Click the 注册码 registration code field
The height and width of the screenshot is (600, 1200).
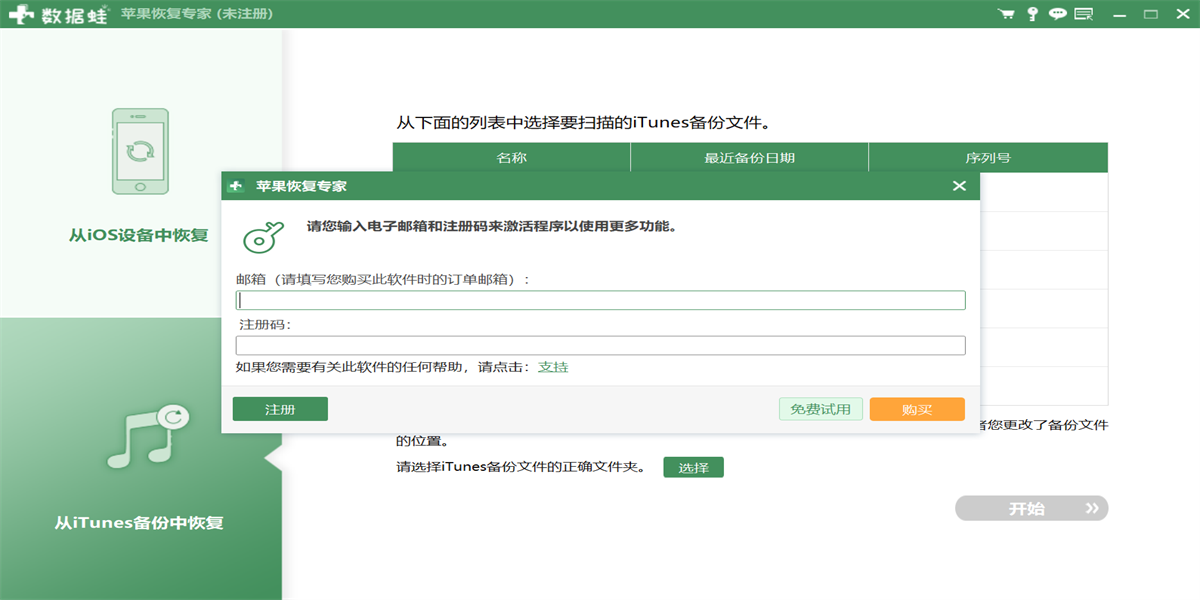tap(600, 345)
